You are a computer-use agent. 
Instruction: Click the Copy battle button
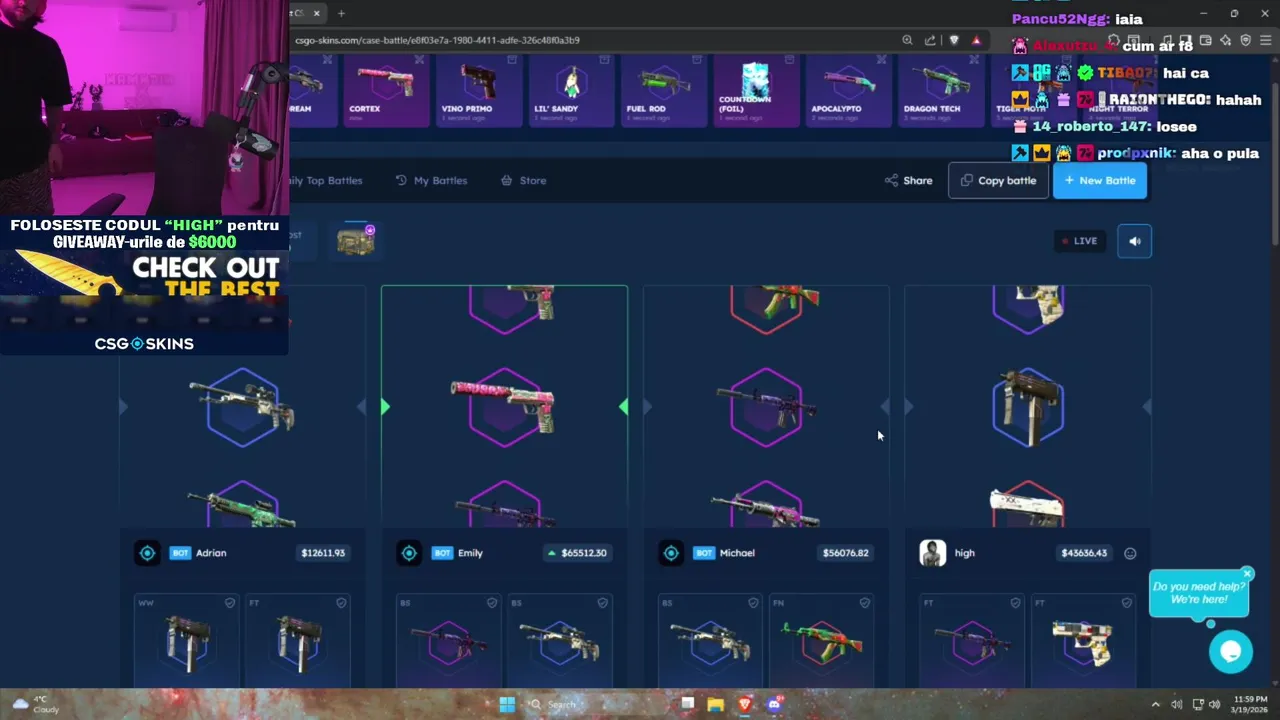click(998, 181)
